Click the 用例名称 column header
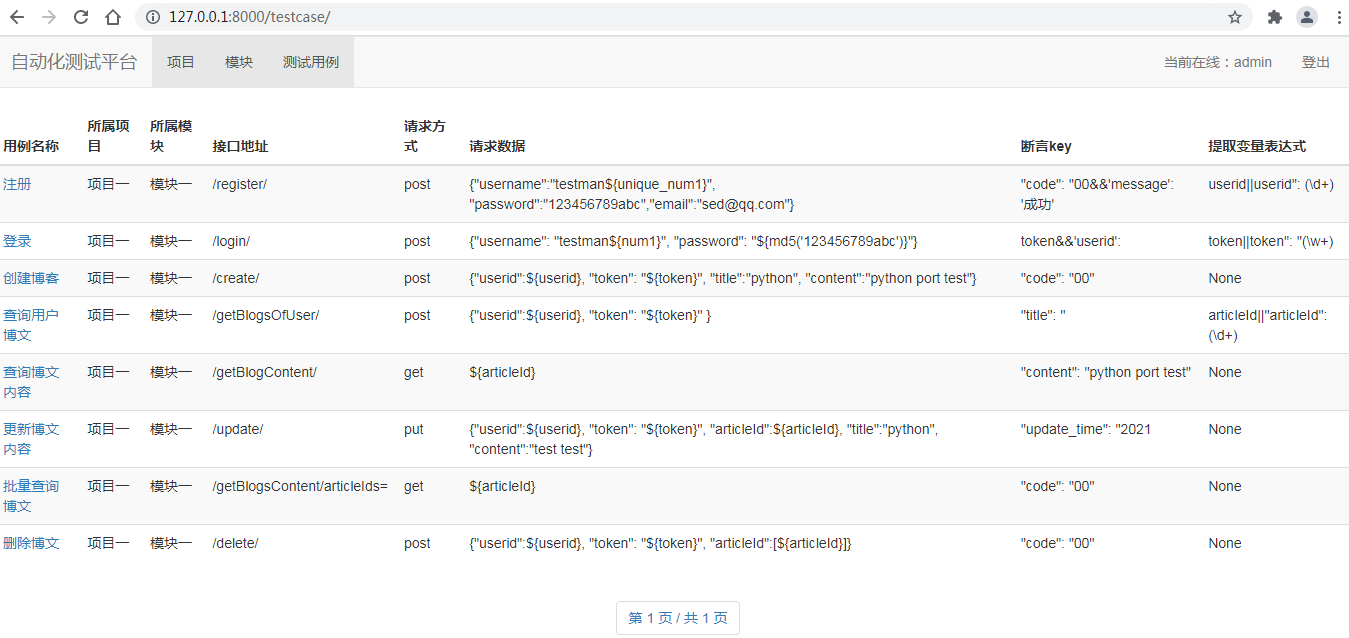Screen dimensions: 1349x638 pos(31,146)
